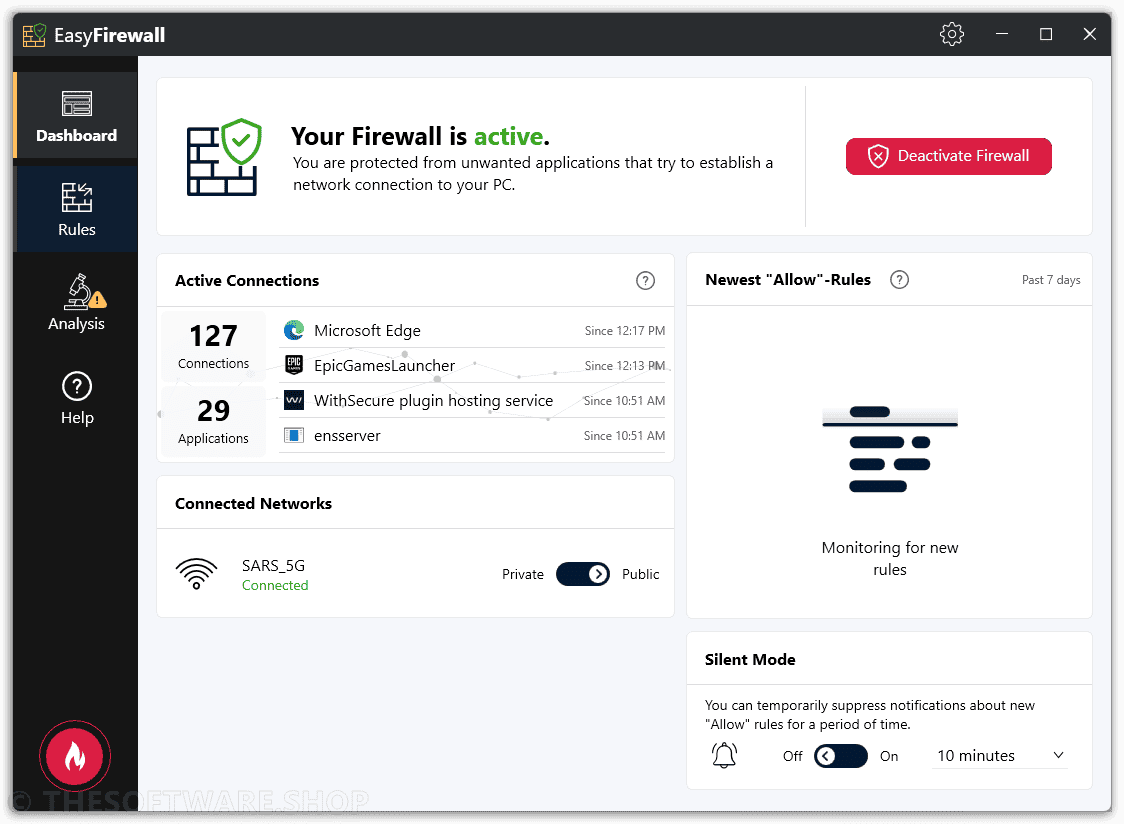This screenshot has height=824, width=1124.
Task: Click the 127 Connections counter
Action: 213,346
